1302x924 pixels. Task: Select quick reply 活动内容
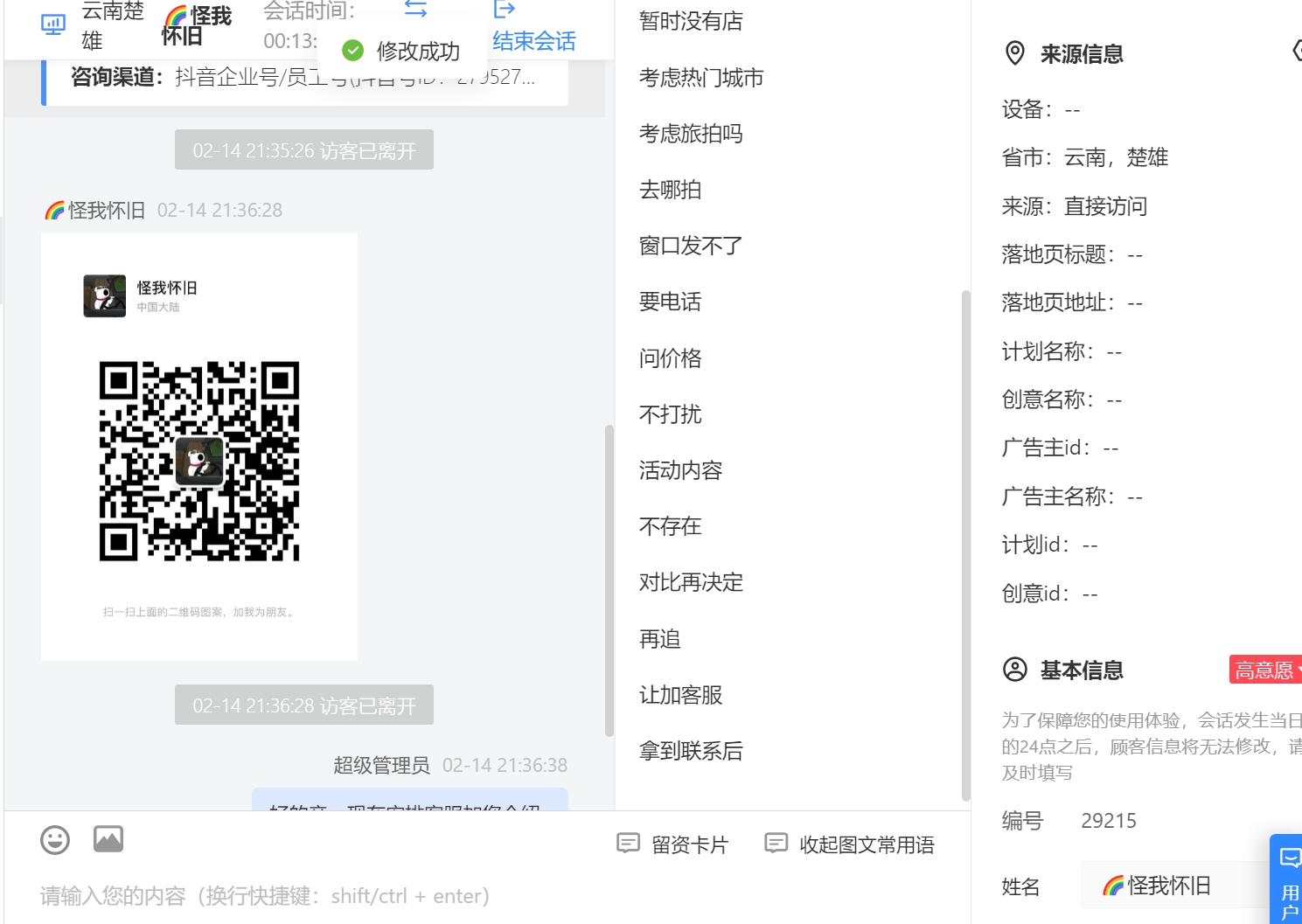tap(680, 470)
